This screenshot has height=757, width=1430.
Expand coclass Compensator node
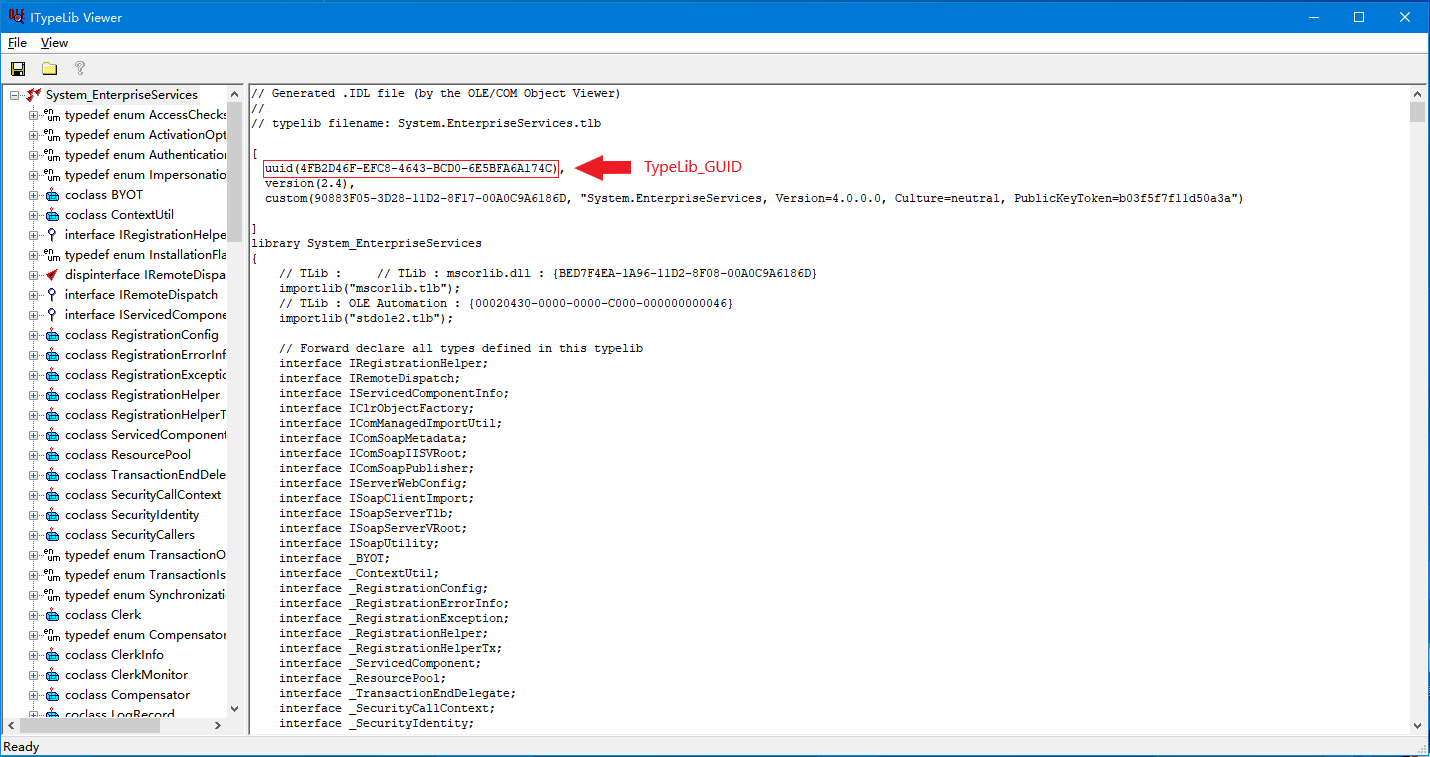coord(33,695)
